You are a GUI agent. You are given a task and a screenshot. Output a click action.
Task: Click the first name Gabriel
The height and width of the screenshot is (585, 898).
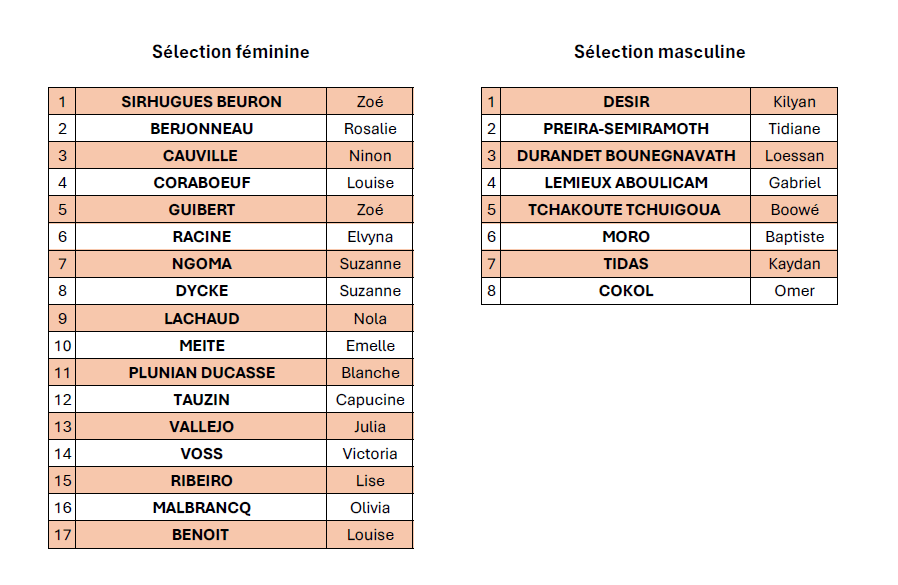point(794,182)
